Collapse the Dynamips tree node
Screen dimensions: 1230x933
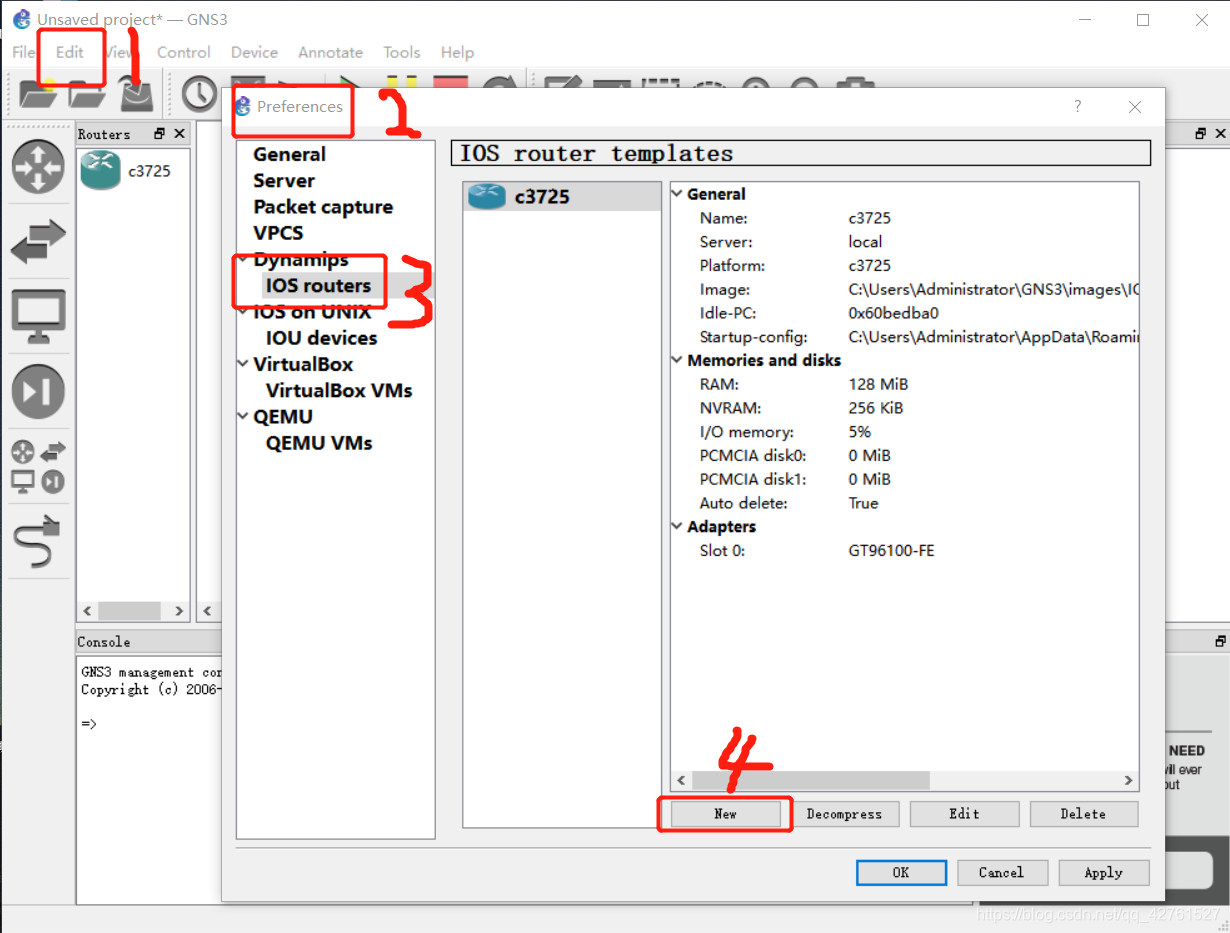tap(243, 259)
